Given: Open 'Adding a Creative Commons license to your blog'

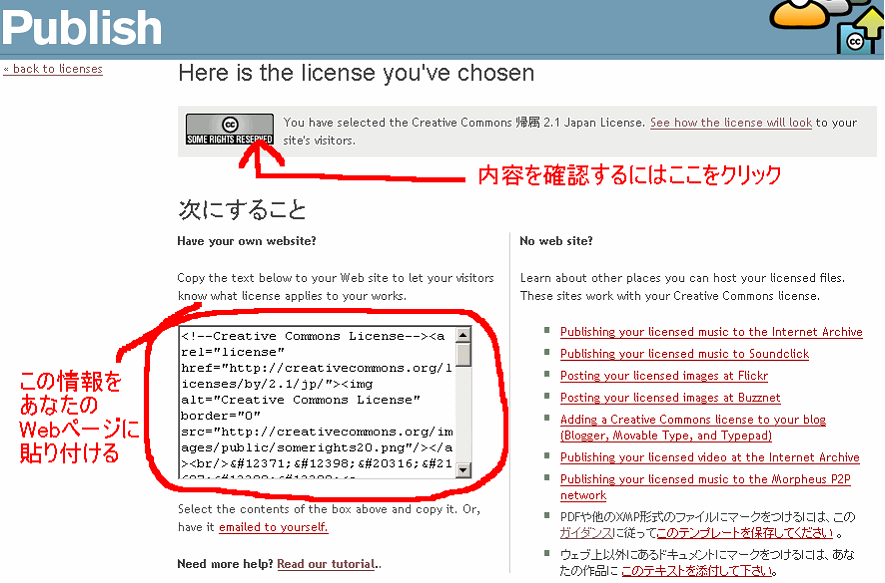Looking at the screenshot, I should click(693, 427).
